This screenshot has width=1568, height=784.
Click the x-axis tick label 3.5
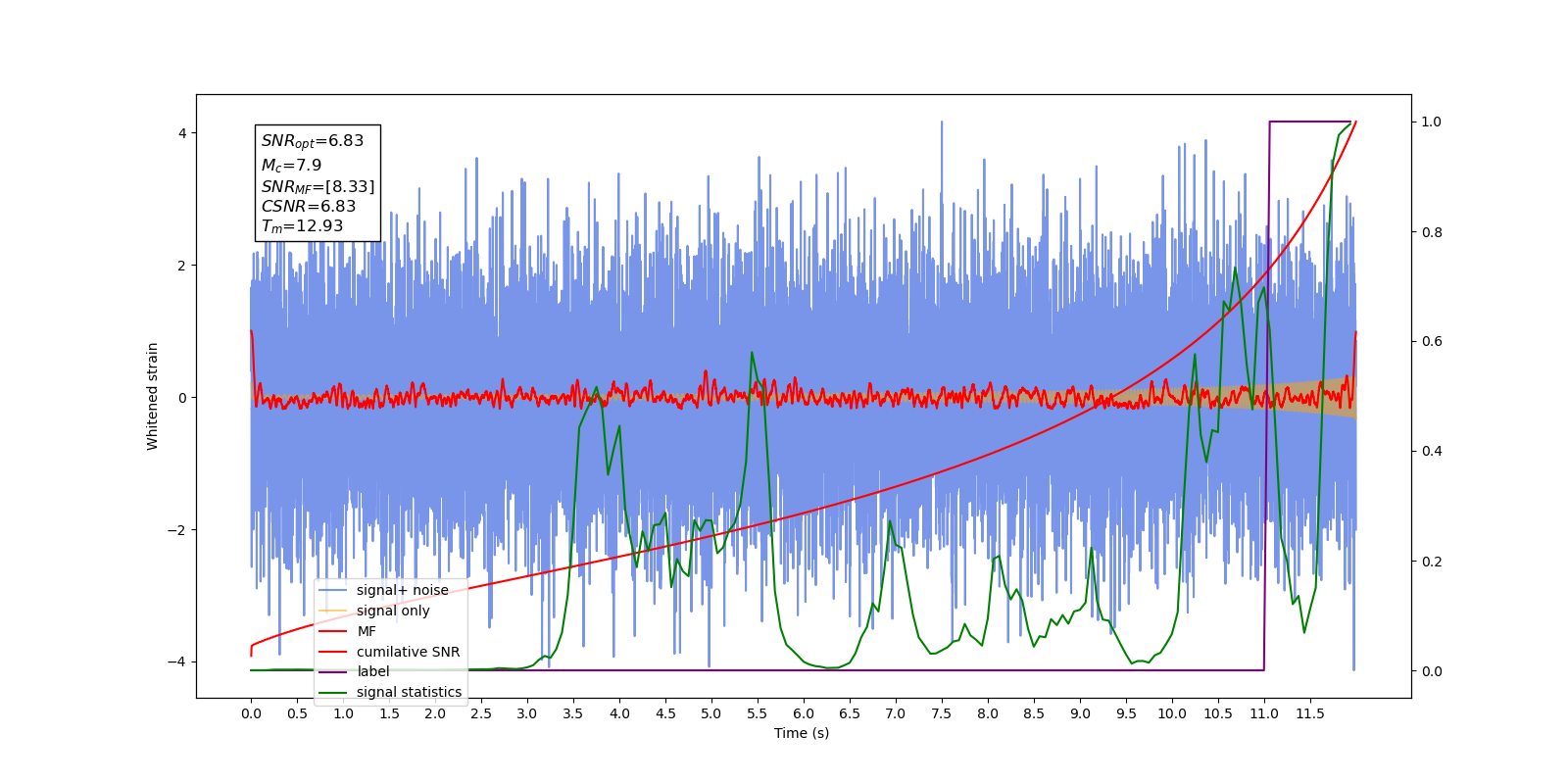[x=573, y=713]
